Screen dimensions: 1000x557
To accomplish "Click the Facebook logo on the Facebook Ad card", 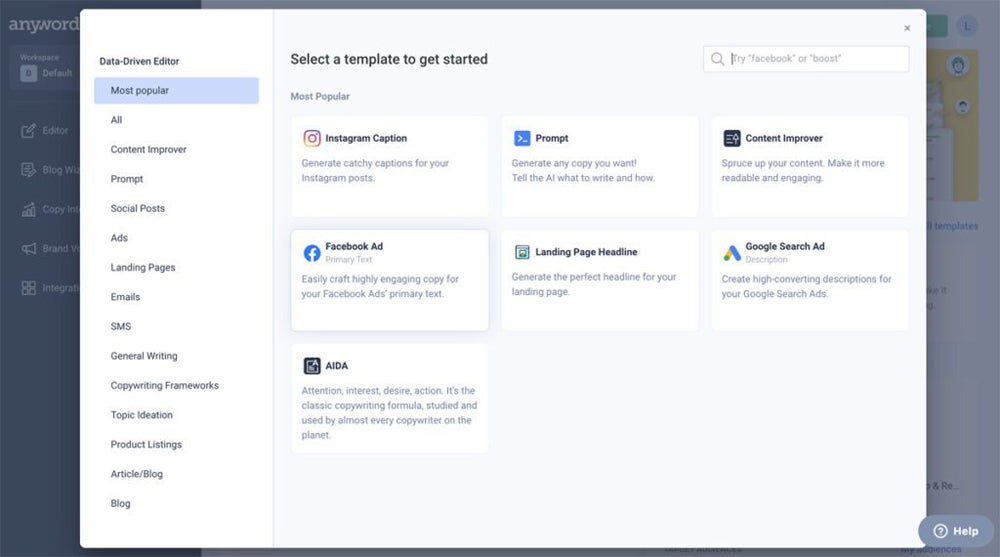I will click(312, 253).
